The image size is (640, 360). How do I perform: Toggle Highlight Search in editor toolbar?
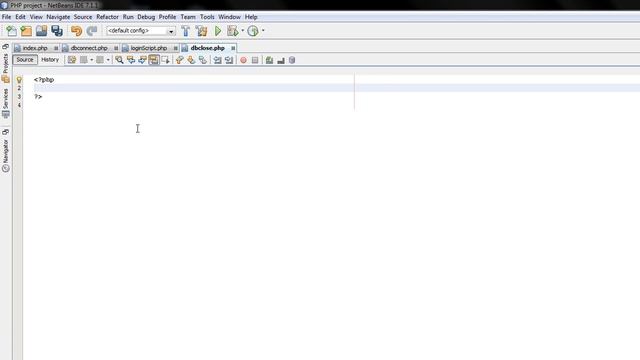[154, 60]
